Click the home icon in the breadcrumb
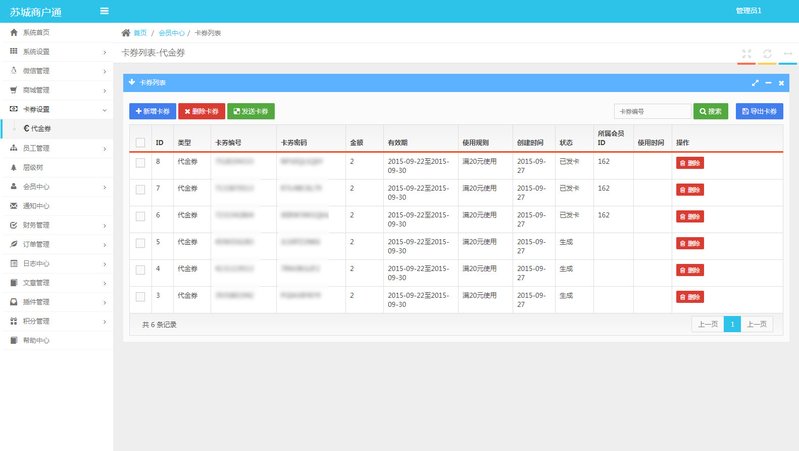 point(125,33)
